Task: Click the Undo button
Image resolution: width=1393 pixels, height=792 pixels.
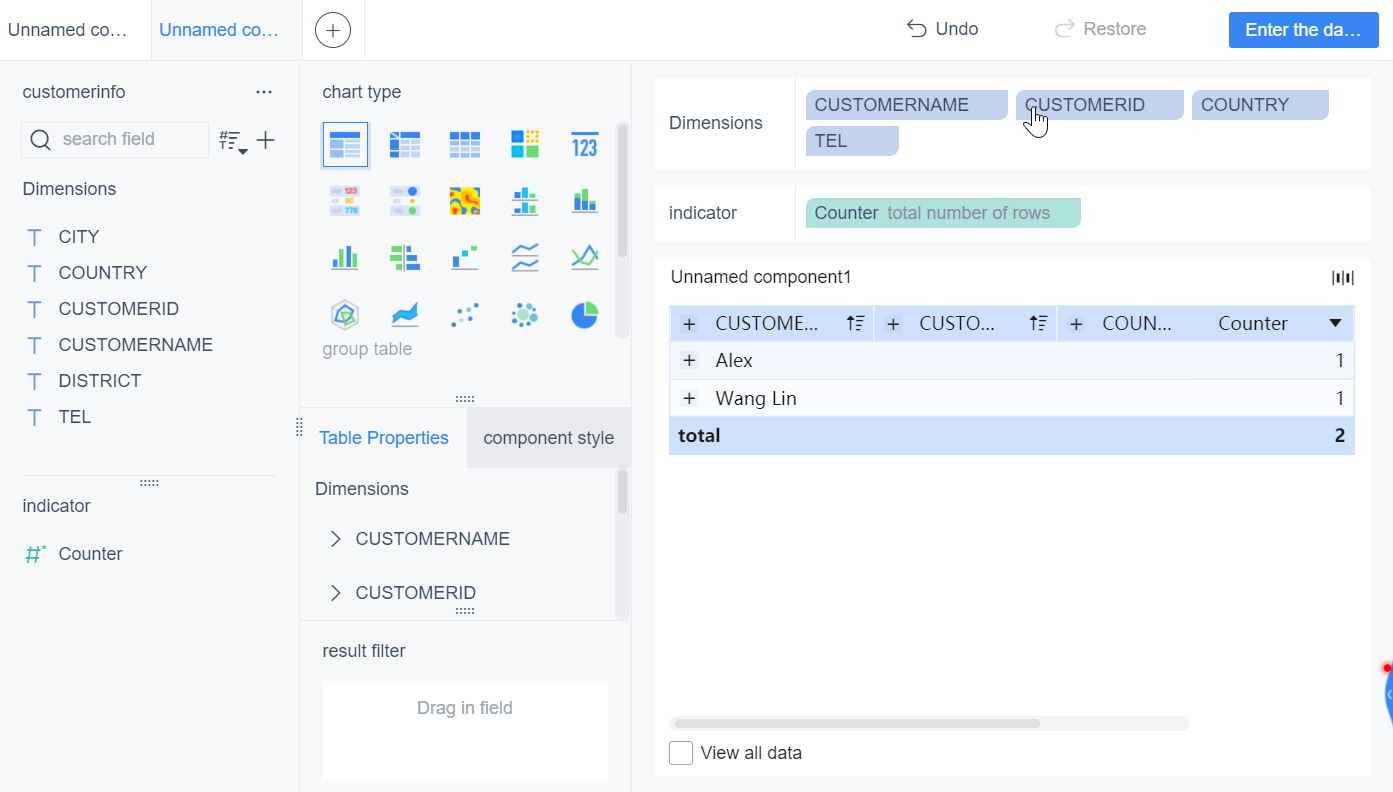Action: (941, 29)
